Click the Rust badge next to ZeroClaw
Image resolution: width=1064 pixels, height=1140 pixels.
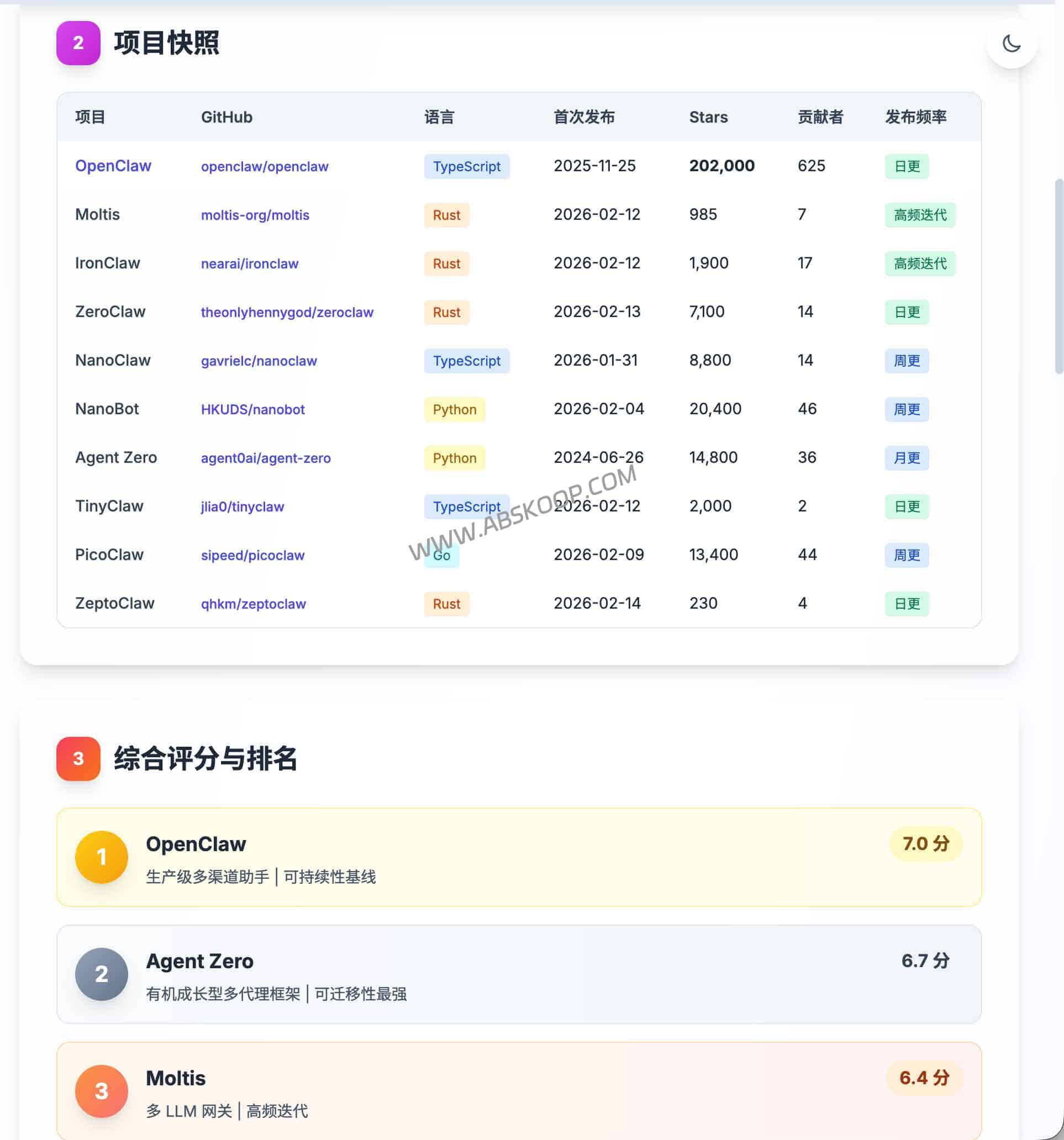[x=446, y=313]
